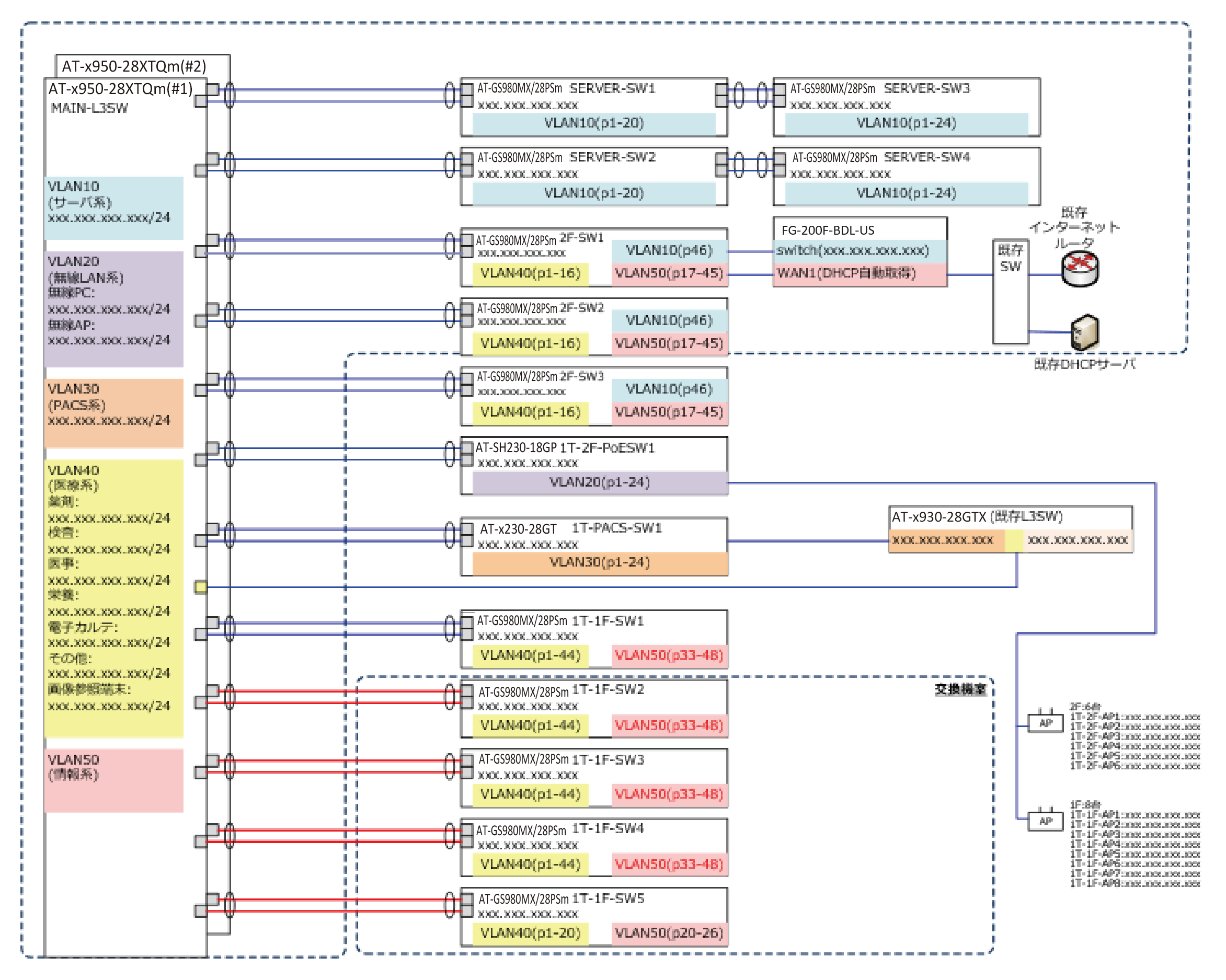Click VLAN10(p1-20) band in SERVER-SW2
The image size is (1226, 980).
point(594,193)
